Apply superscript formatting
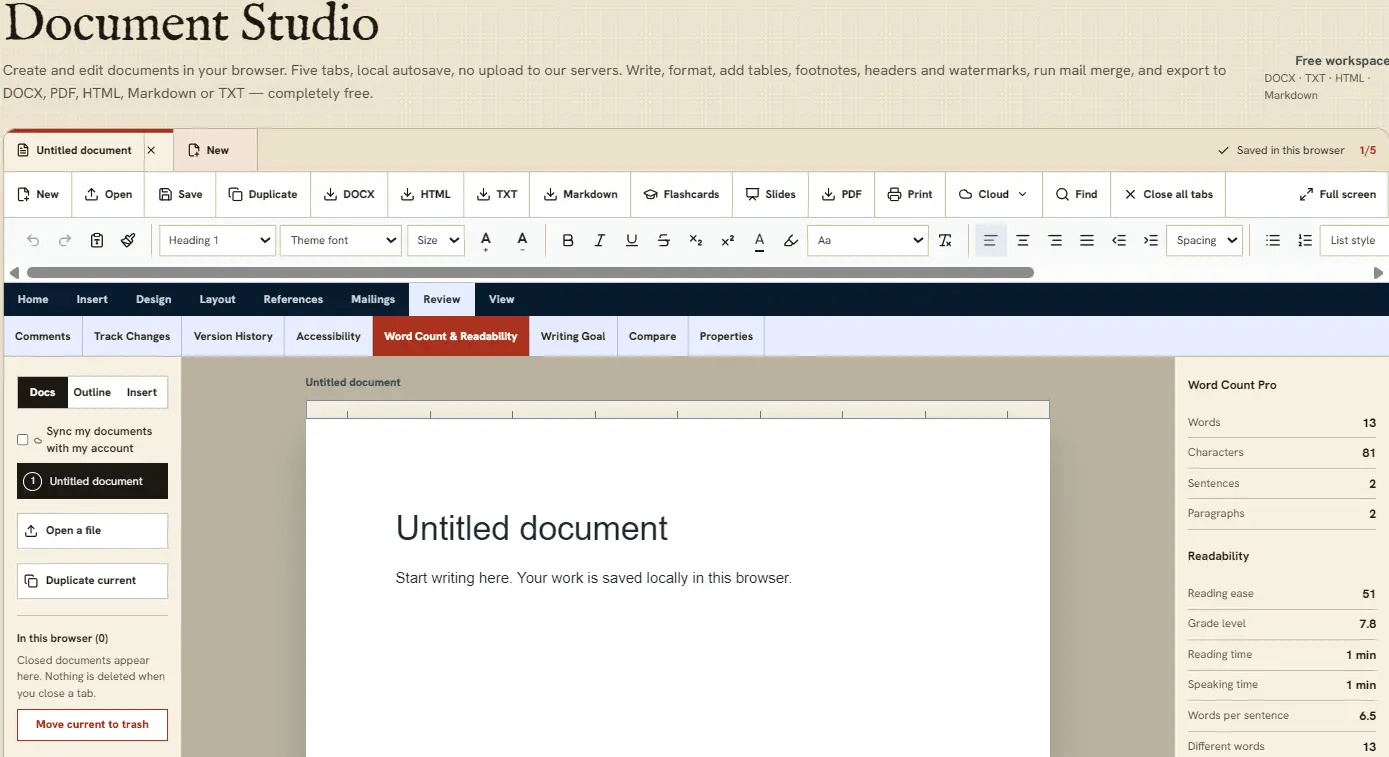The height and width of the screenshot is (757, 1389). pyautogui.click(x=728, y=240)
